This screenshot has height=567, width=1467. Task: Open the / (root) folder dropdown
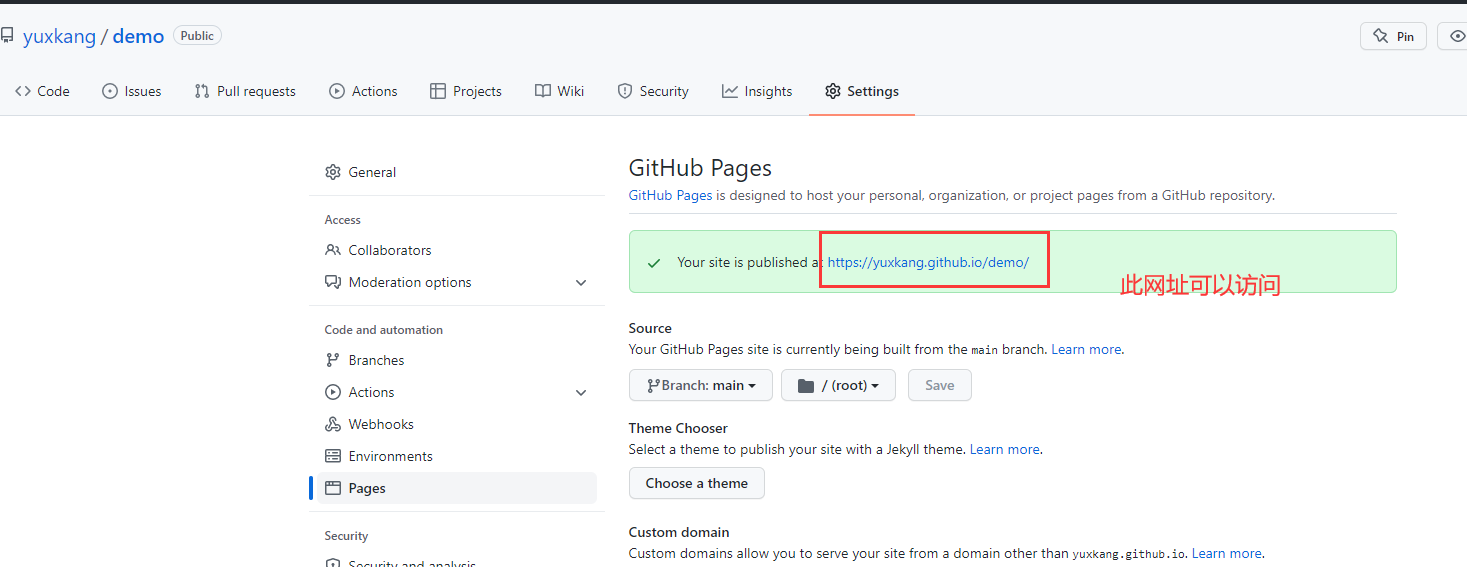(838, 385)
